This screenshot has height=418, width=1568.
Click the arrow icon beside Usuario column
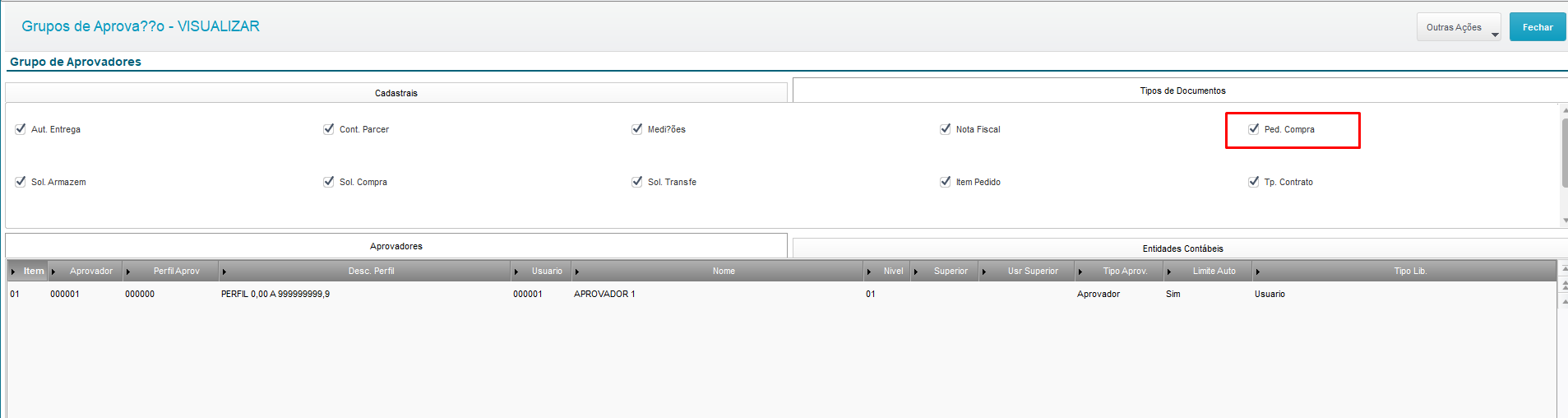[x=516, y=272]
